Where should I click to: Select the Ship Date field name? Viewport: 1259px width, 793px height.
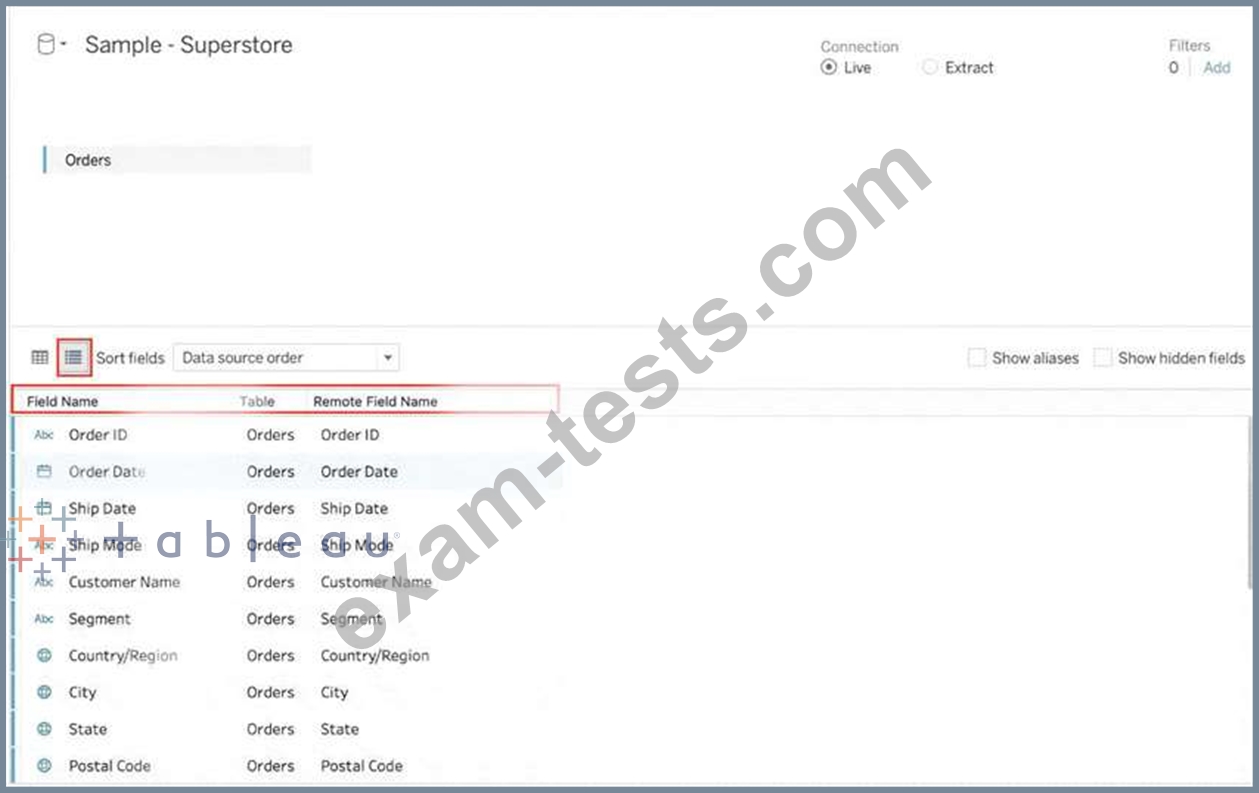(102, 508)
